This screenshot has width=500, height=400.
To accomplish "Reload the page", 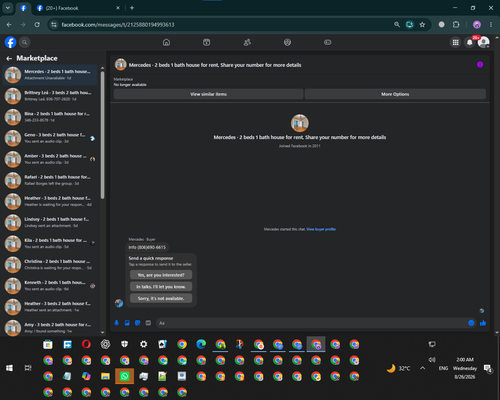I will 37,25.
